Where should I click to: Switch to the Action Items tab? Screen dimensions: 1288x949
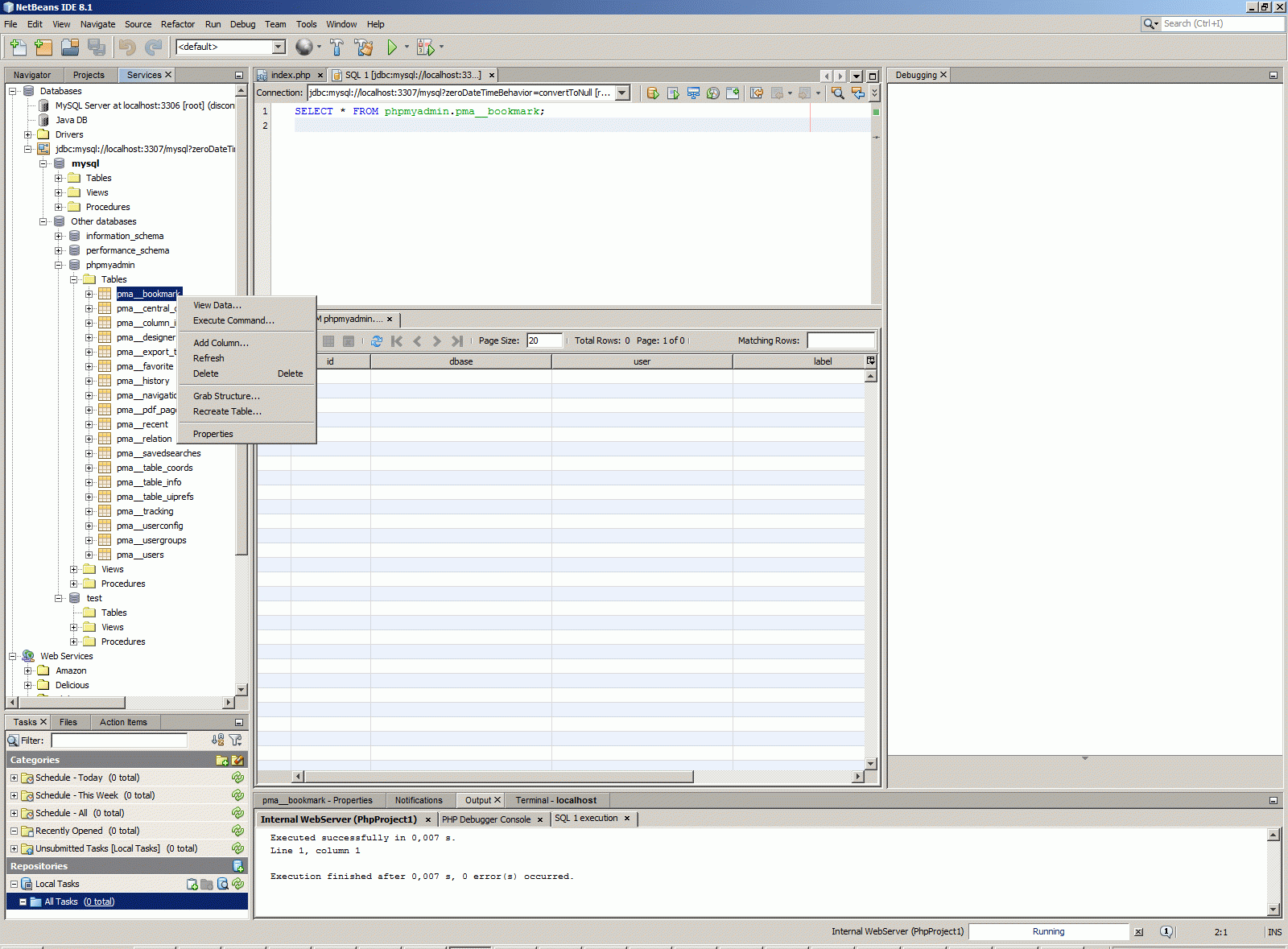[123, 722]
